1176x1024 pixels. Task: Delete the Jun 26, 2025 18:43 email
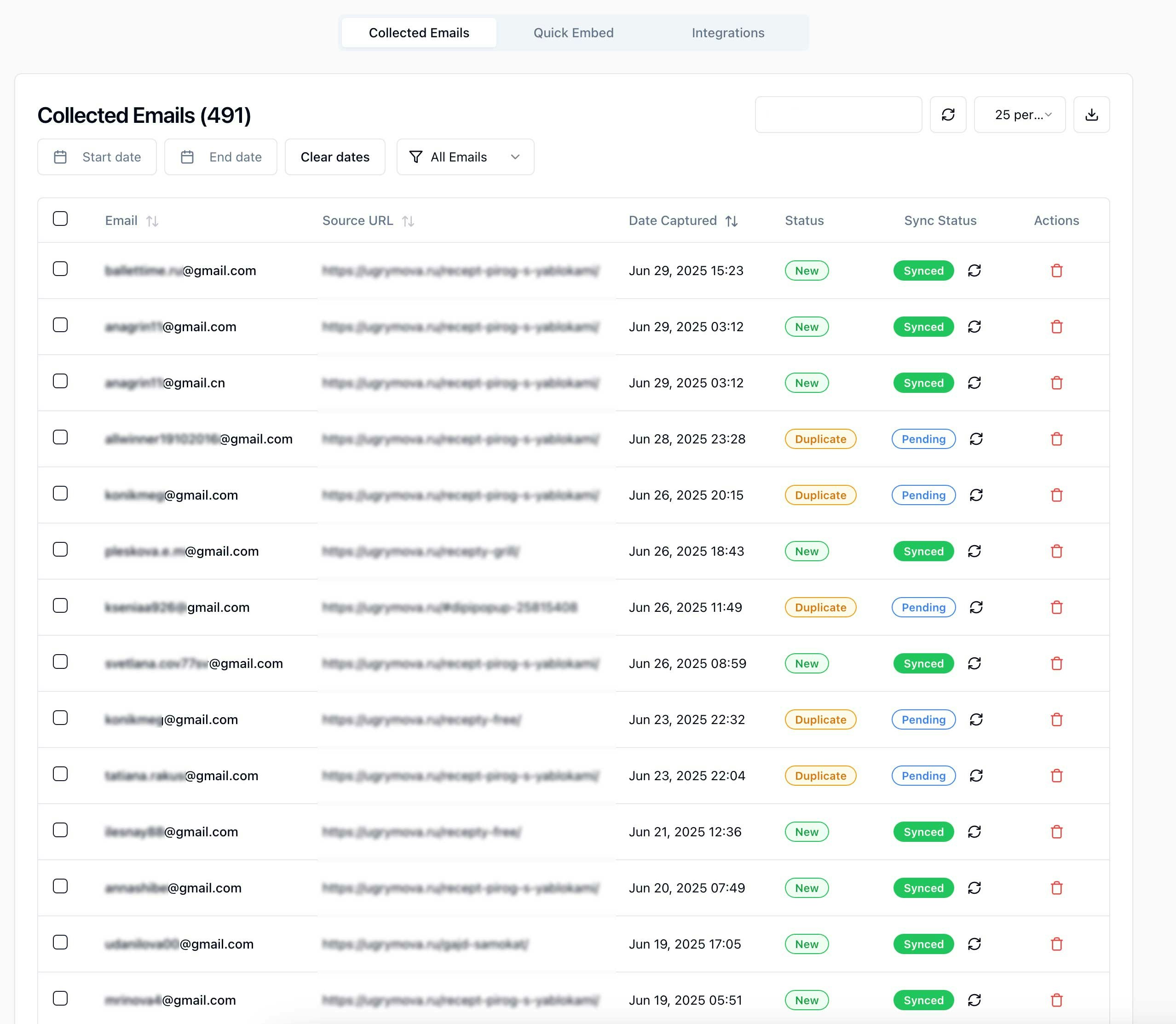pyautogui.click(x=1056, y=551)
